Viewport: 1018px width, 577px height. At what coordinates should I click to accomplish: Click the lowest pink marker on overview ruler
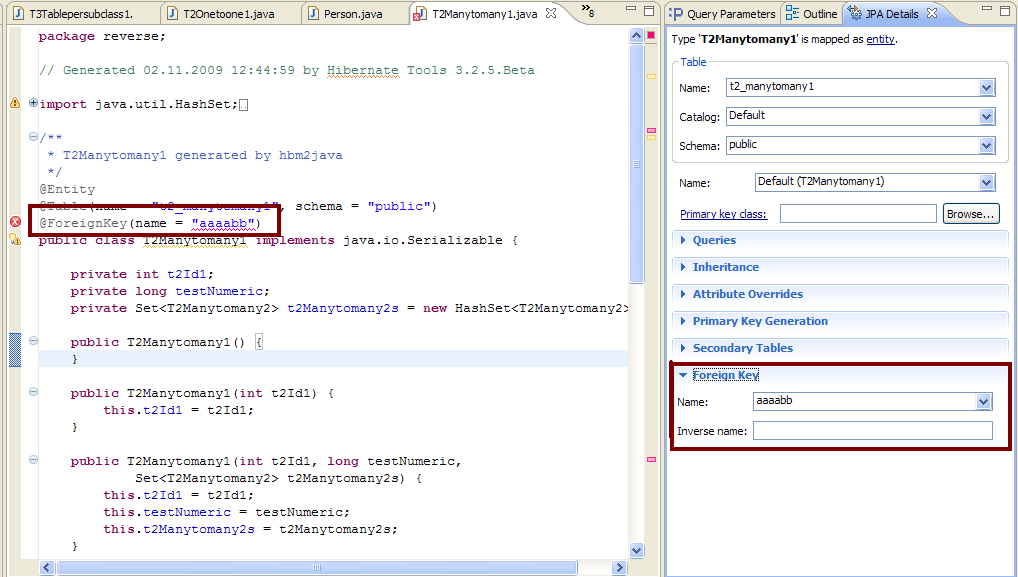click(x=651, y=460)
